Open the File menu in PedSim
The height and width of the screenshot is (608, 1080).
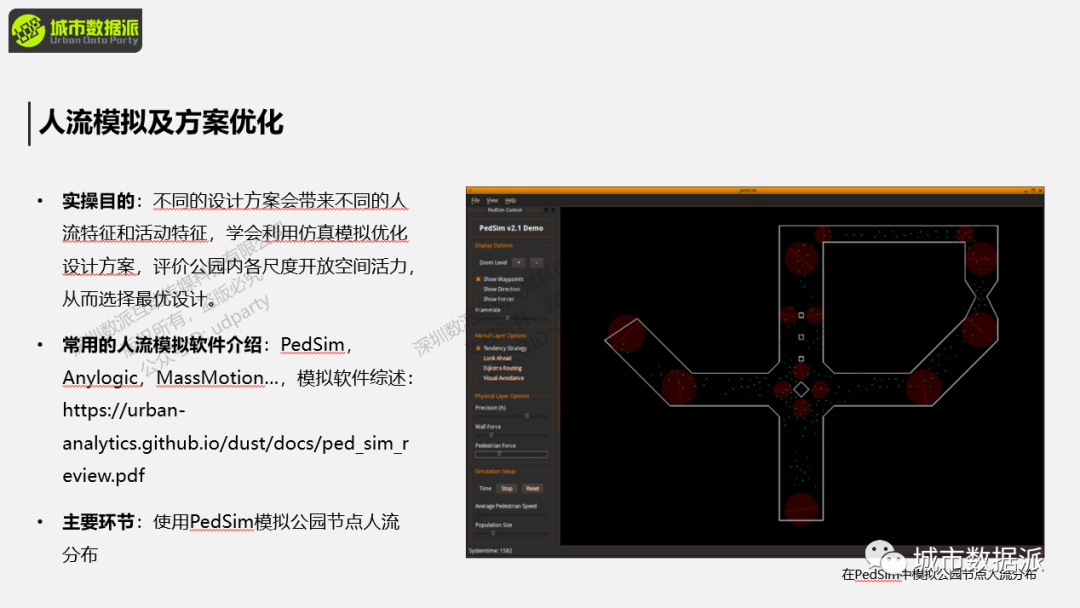[x=475, y=200]
